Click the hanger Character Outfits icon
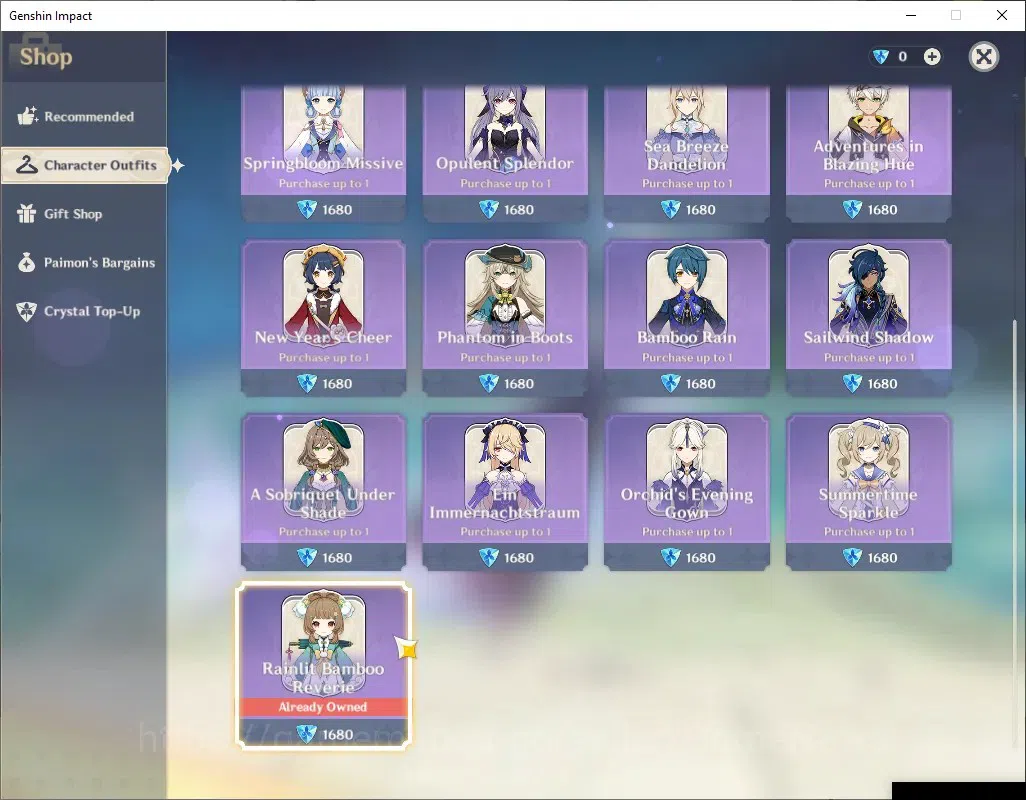Image resolution: width=1026 pixels, height=800 pixels. tap(27, 164)
